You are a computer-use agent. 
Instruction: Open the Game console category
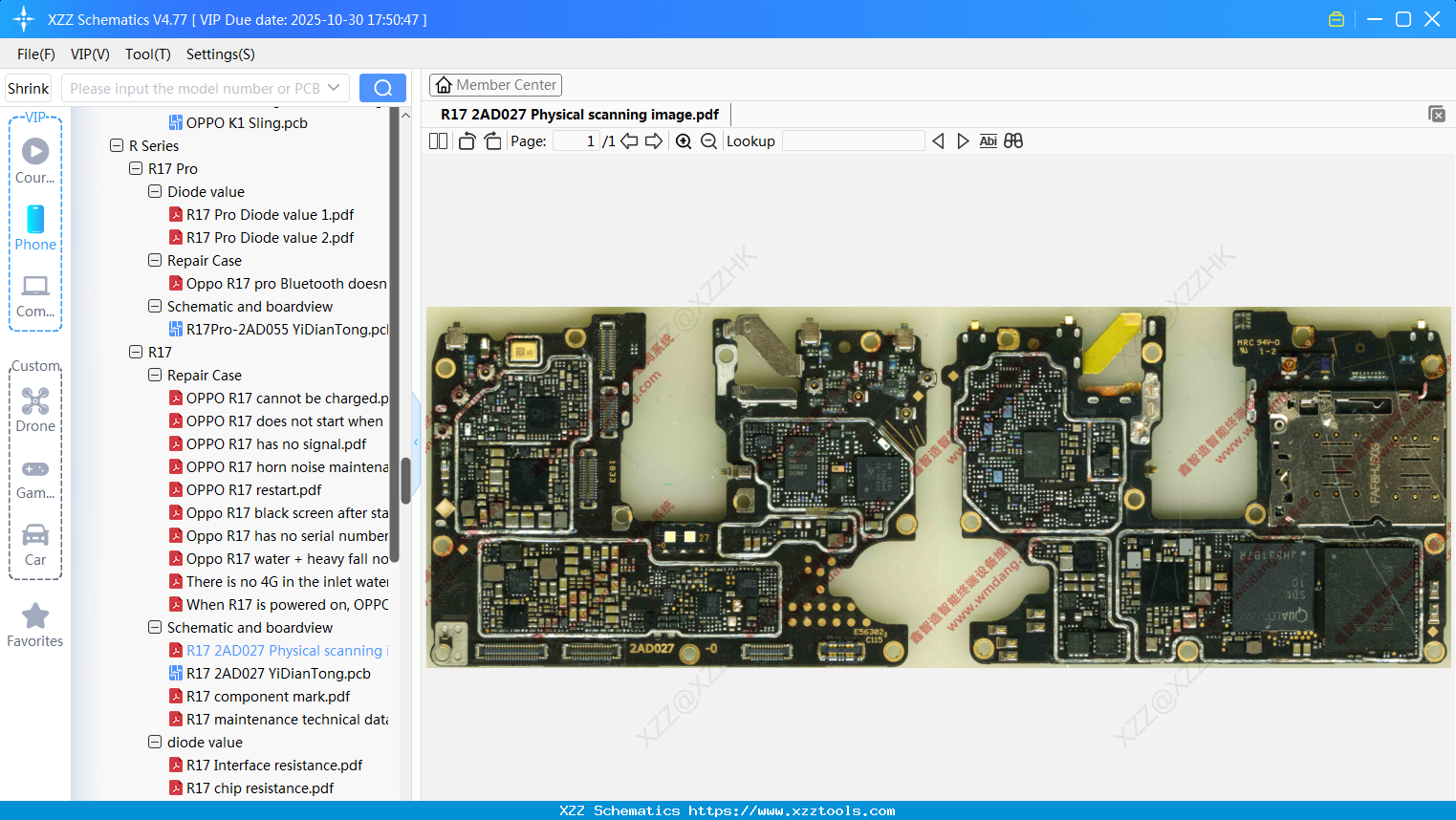click(35, 479)
